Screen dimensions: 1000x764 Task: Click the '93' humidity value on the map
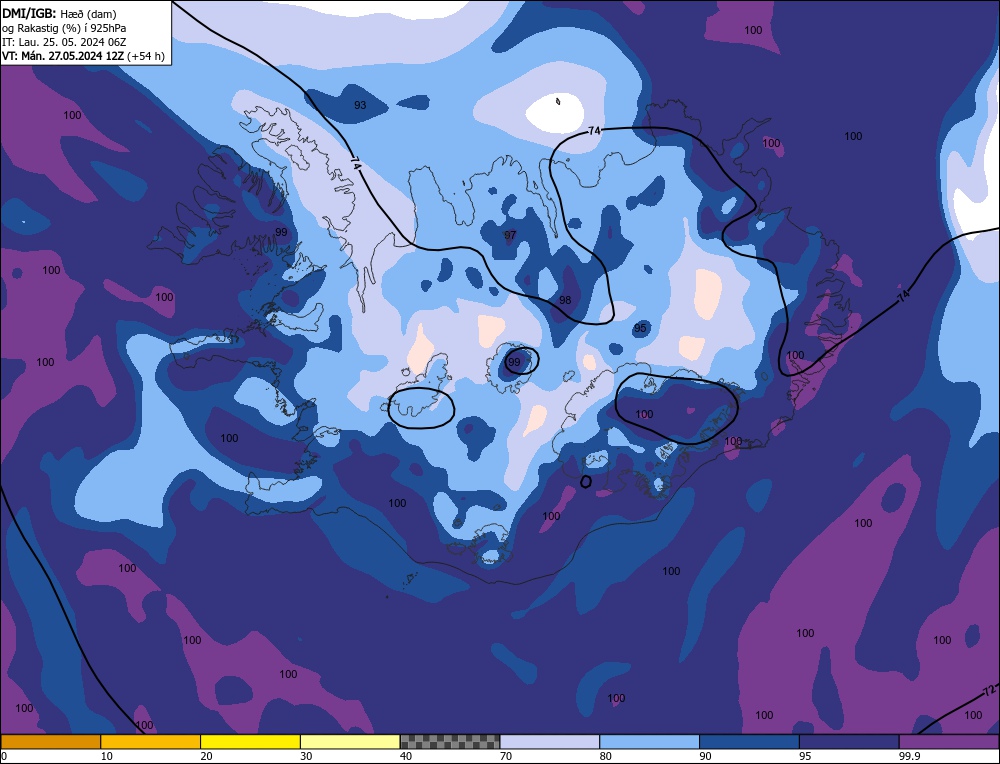pos(360,105)
